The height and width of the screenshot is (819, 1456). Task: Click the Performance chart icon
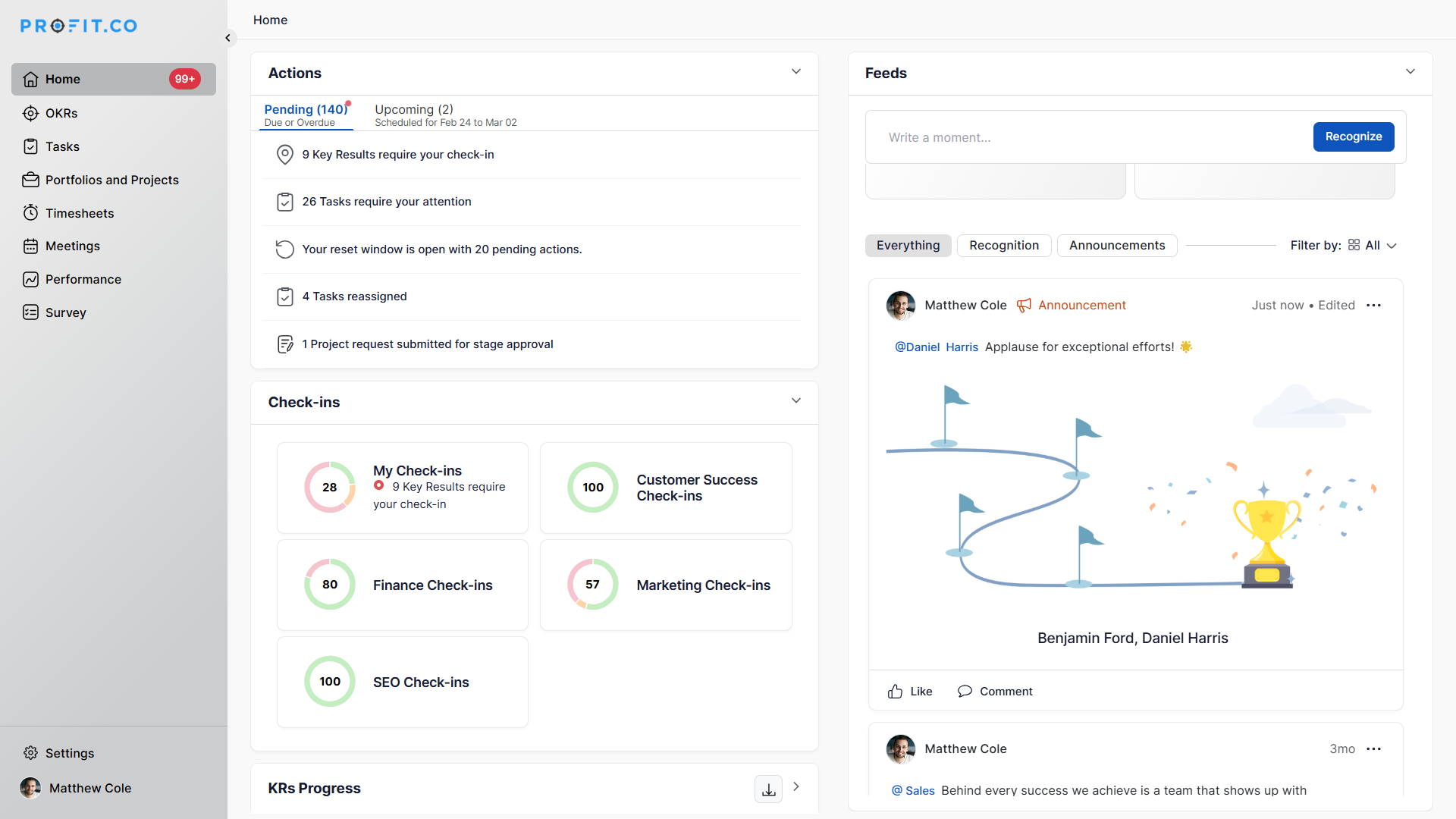click(x=30, y=280)
